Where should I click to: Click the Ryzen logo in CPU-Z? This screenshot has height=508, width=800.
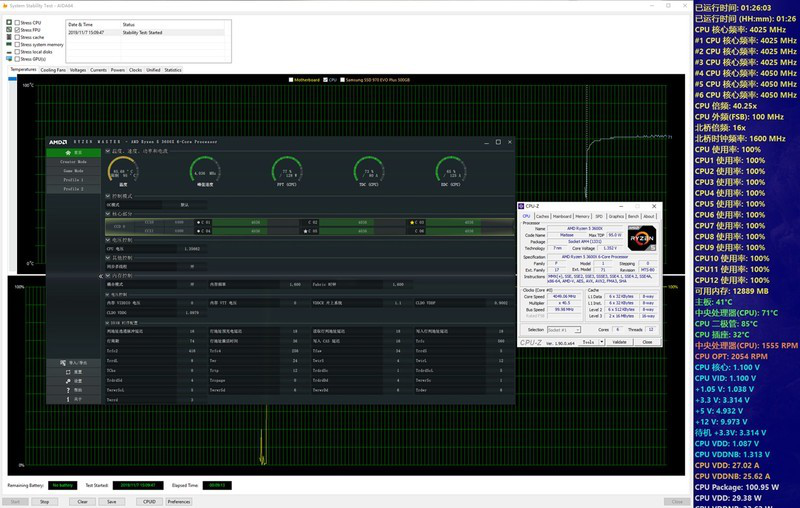(641, 237)
